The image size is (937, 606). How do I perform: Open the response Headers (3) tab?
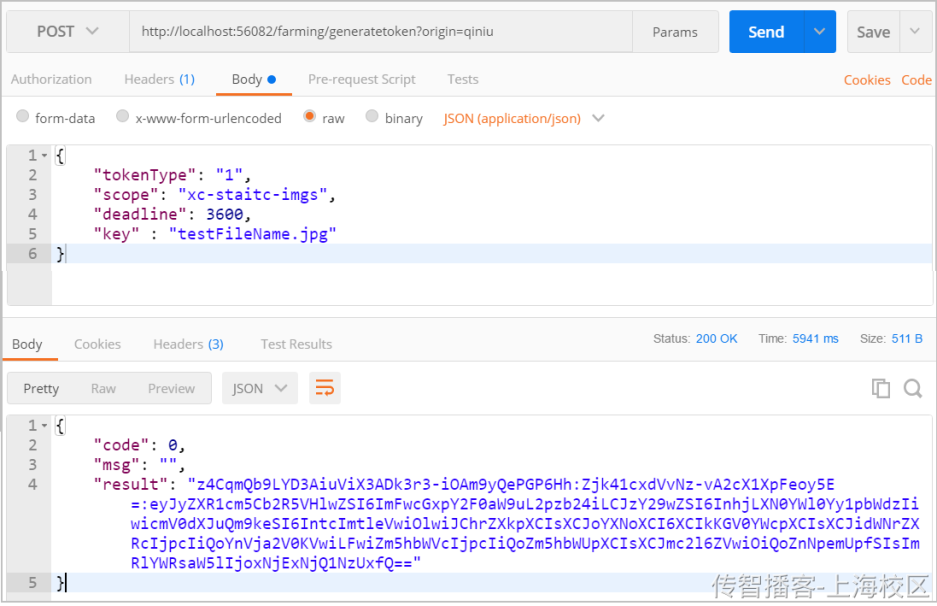point(188,344)
